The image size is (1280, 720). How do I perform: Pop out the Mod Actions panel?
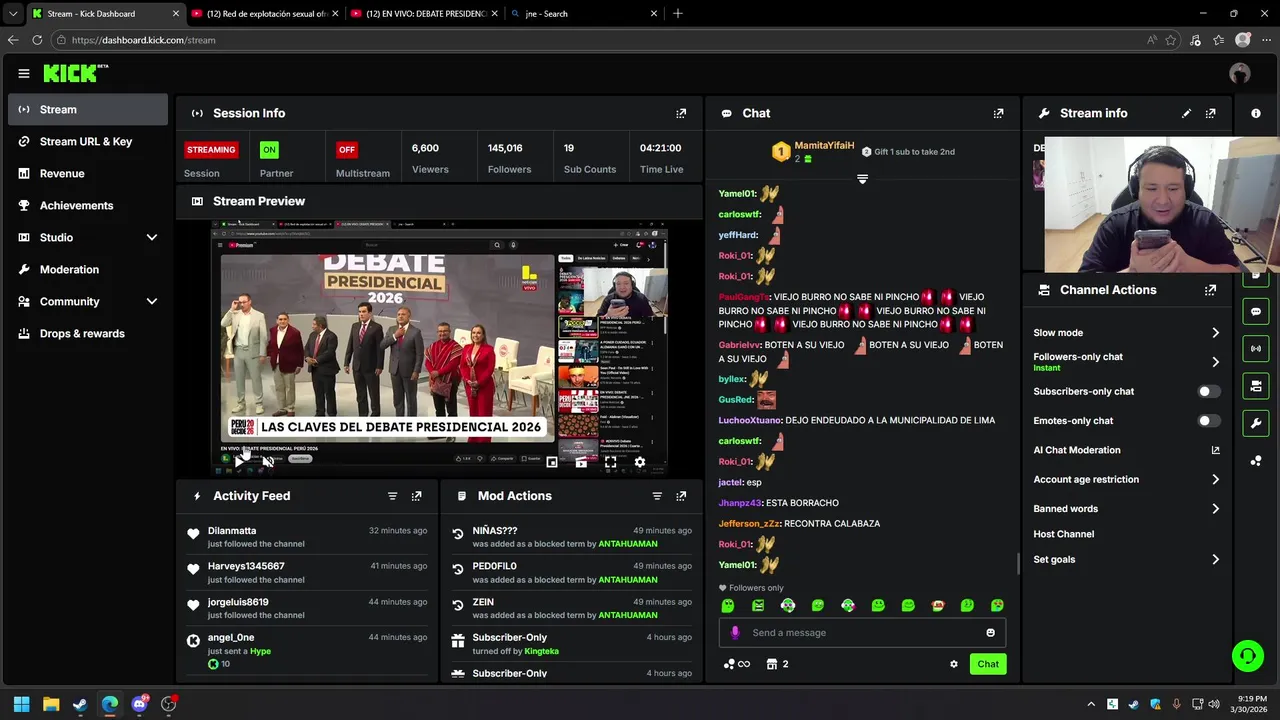tap(681, 496)
